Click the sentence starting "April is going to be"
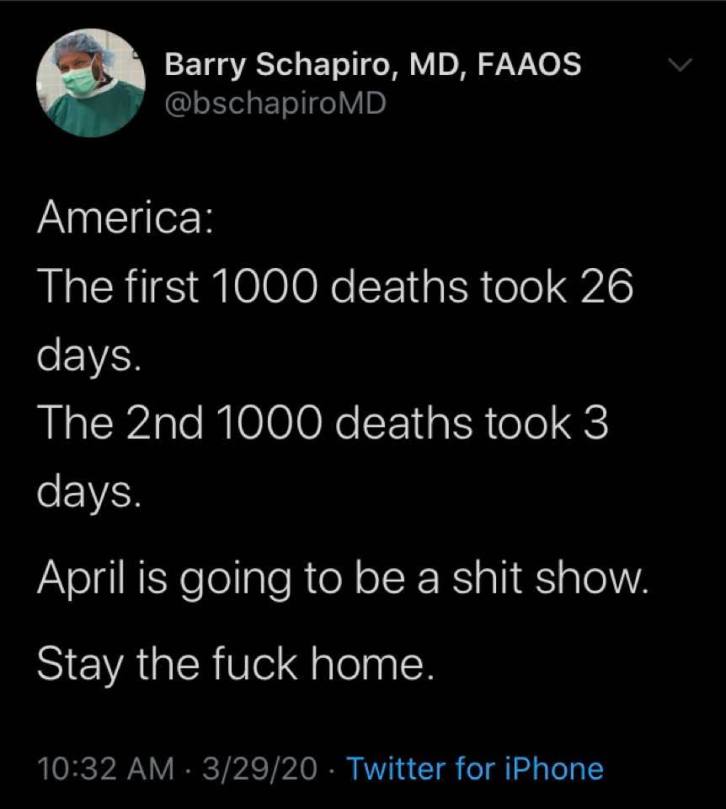This screenshot has height=809, width=726. [x=343, y=579]
